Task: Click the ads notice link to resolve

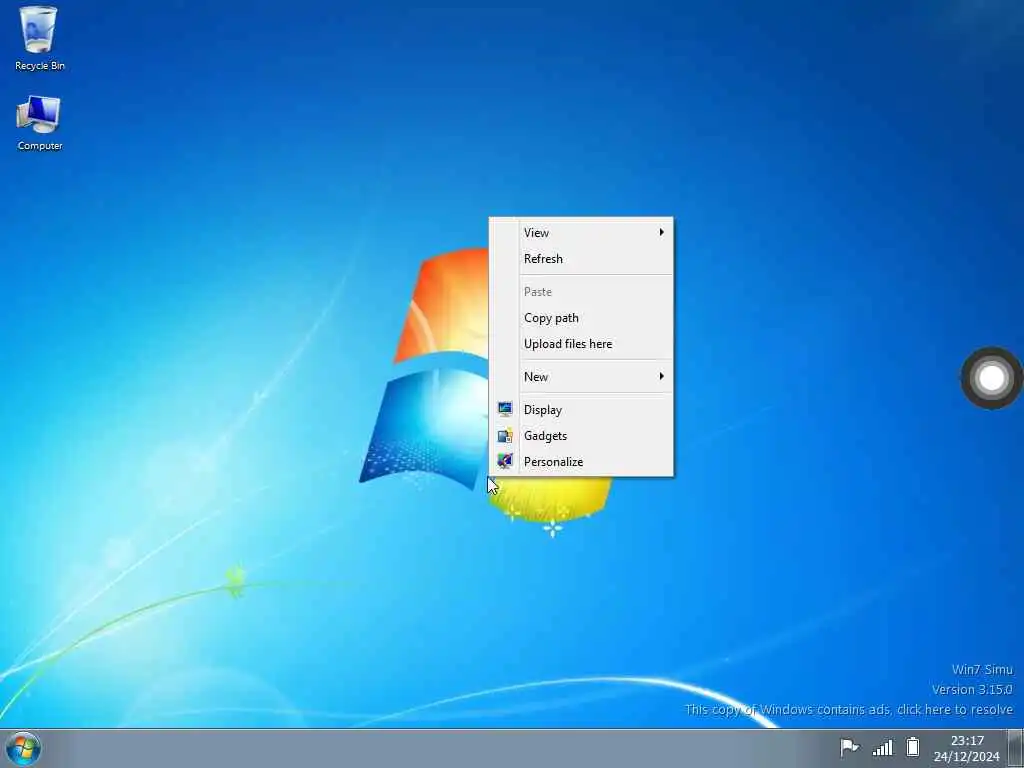Action: pyautogui.click(x=848, y=709)
